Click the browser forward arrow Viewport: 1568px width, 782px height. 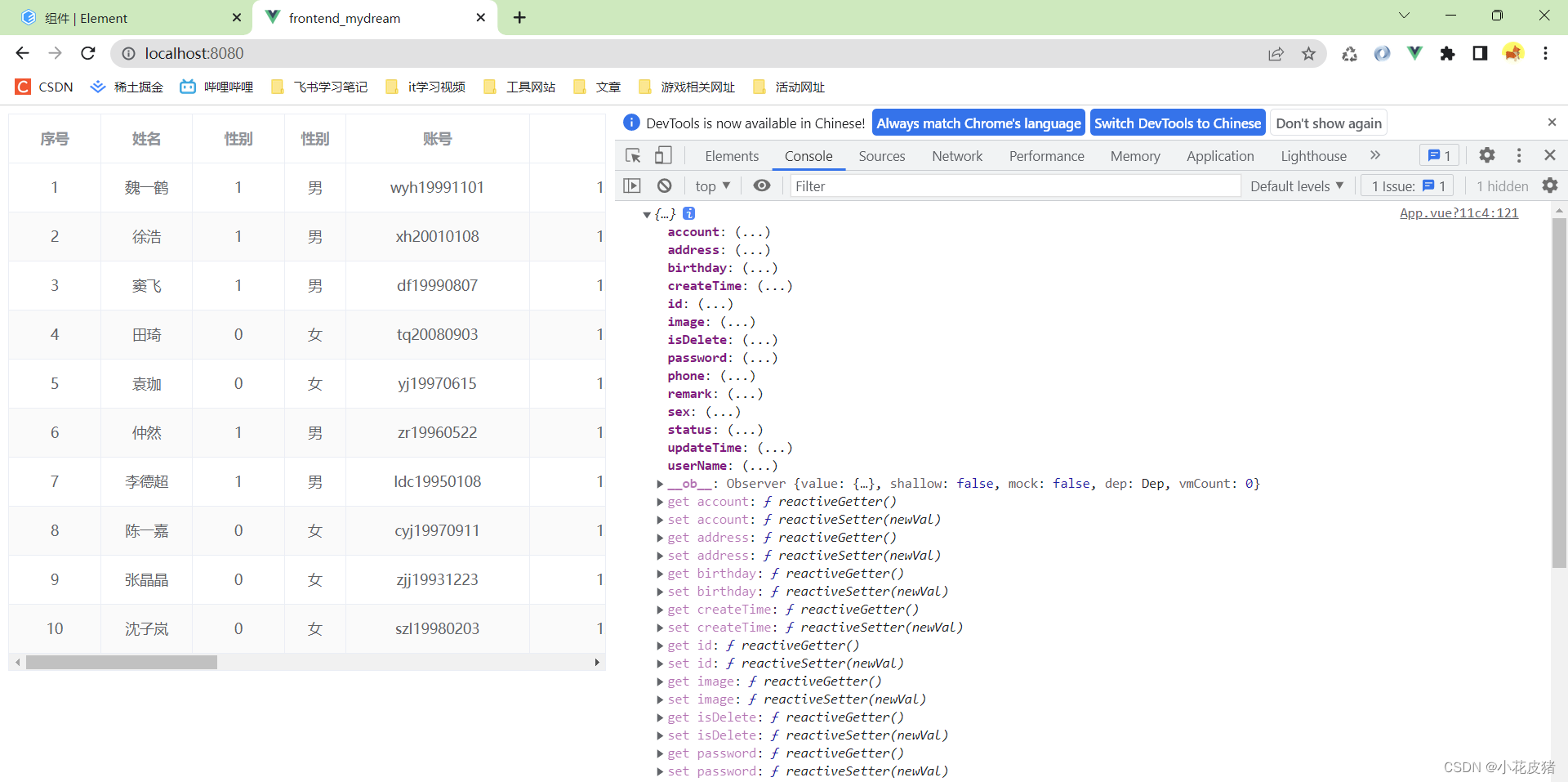pyautogui.click(x=55, y=53)
